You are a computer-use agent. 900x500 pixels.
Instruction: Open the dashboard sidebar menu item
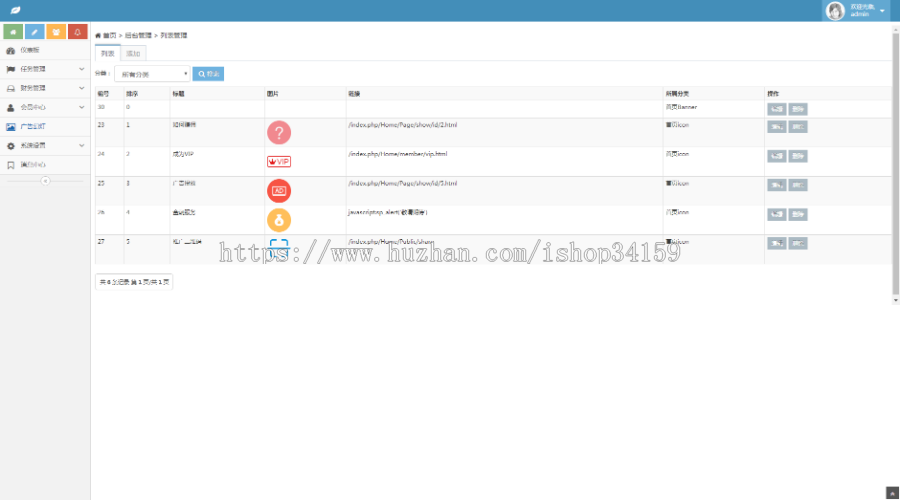tap(45, 51)
